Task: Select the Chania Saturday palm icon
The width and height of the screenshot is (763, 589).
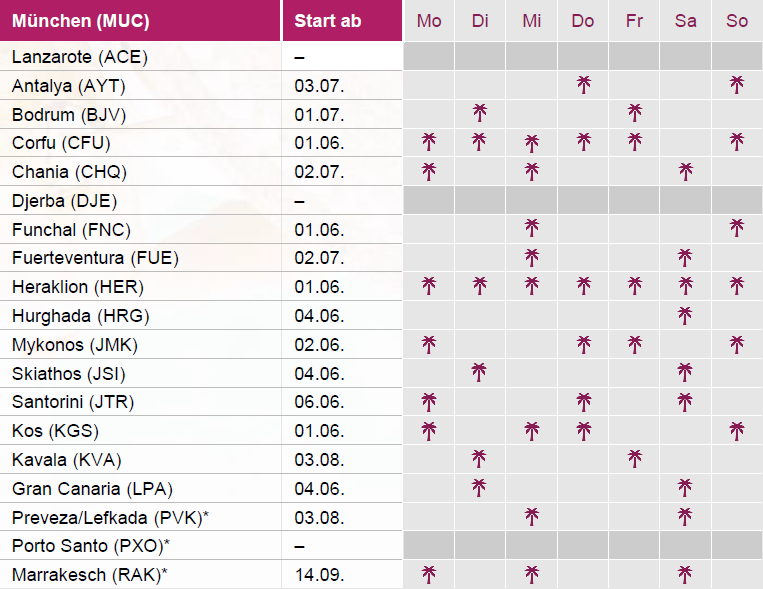Action: (685, 171)
